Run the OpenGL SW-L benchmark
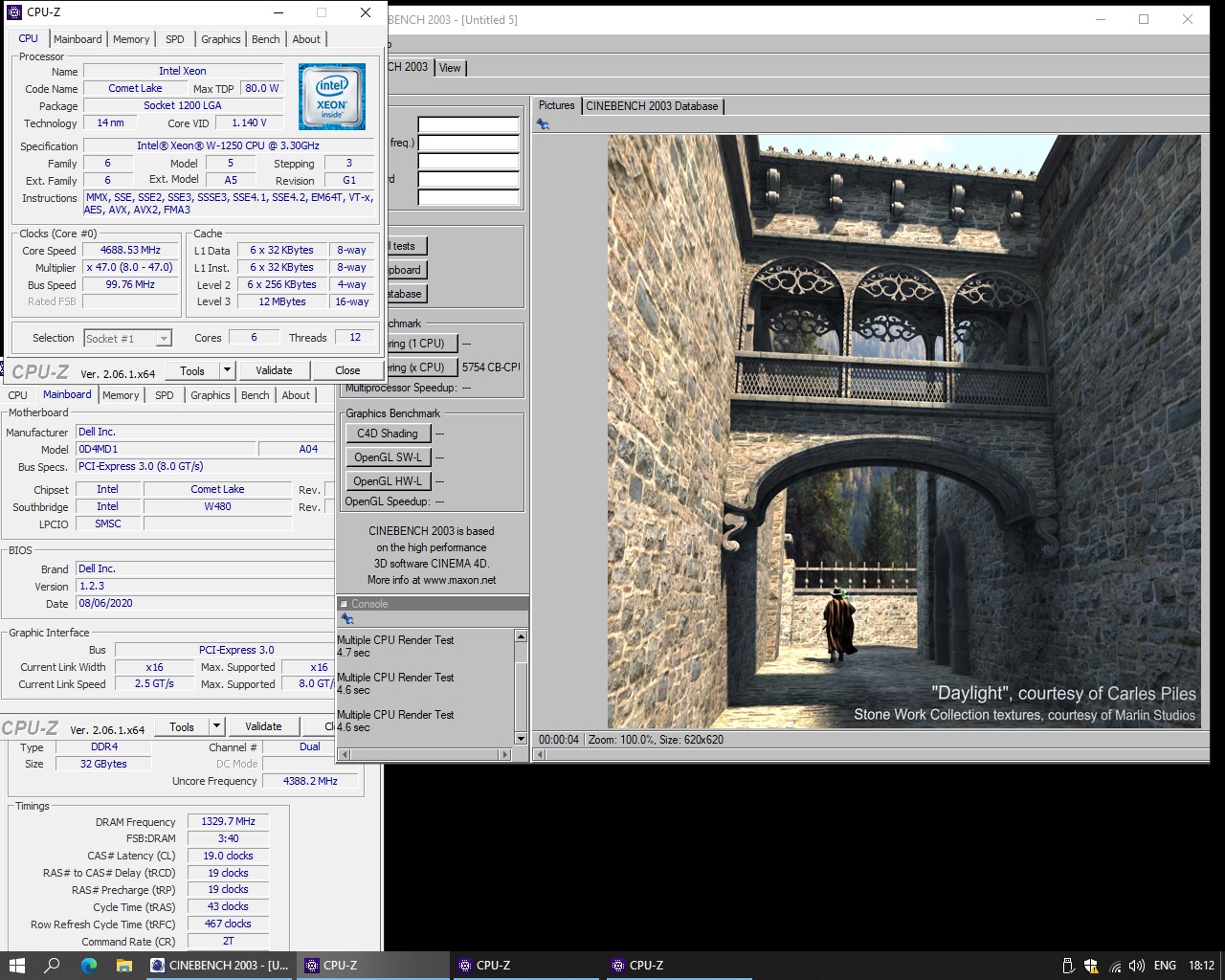The height and width of the screenshot is (980, 1225). click(x=388, y=457)
